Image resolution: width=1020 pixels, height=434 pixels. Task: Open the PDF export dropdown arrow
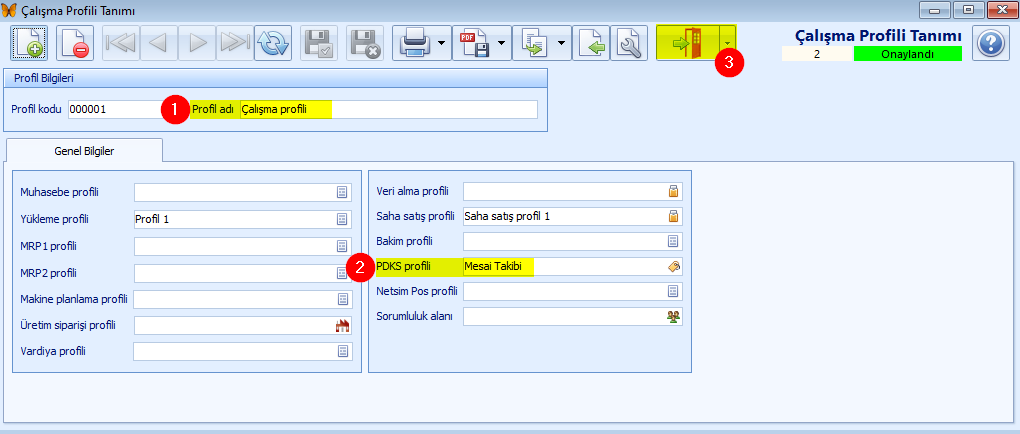(x=502, y=43)
